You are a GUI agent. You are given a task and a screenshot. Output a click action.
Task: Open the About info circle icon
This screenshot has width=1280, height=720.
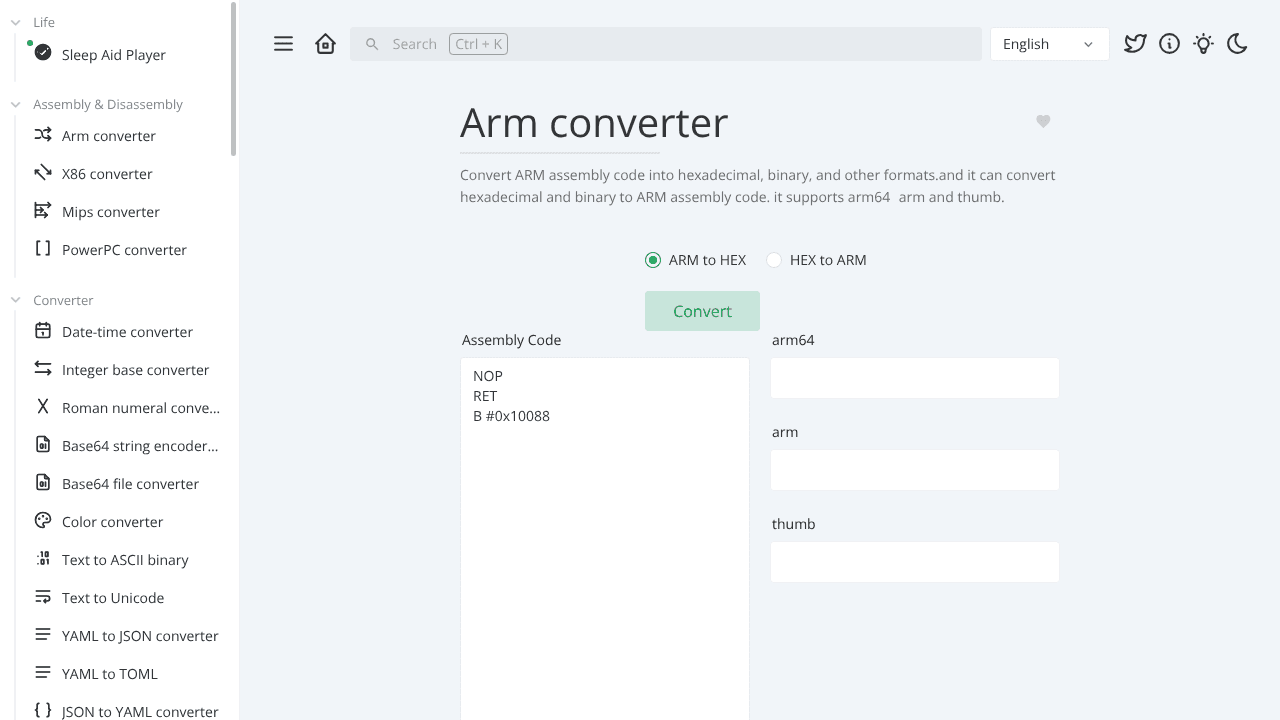click(x=1169, y=44)
